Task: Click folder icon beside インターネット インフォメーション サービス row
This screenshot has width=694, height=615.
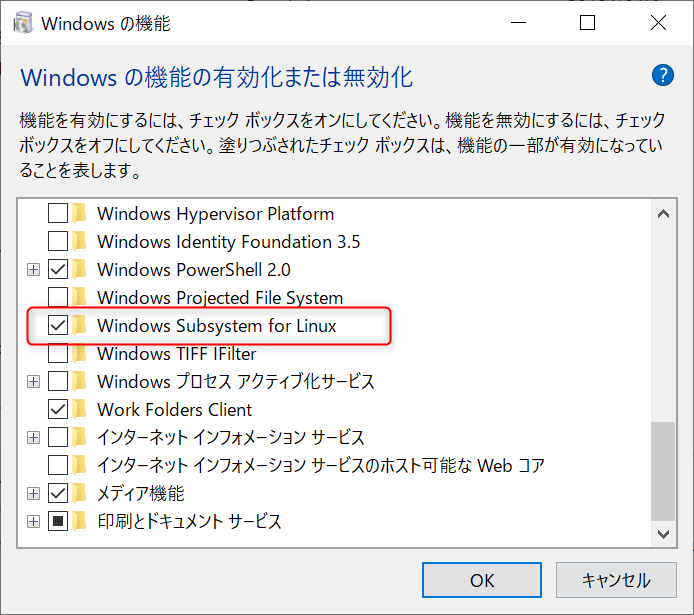Action: [80, 437]
